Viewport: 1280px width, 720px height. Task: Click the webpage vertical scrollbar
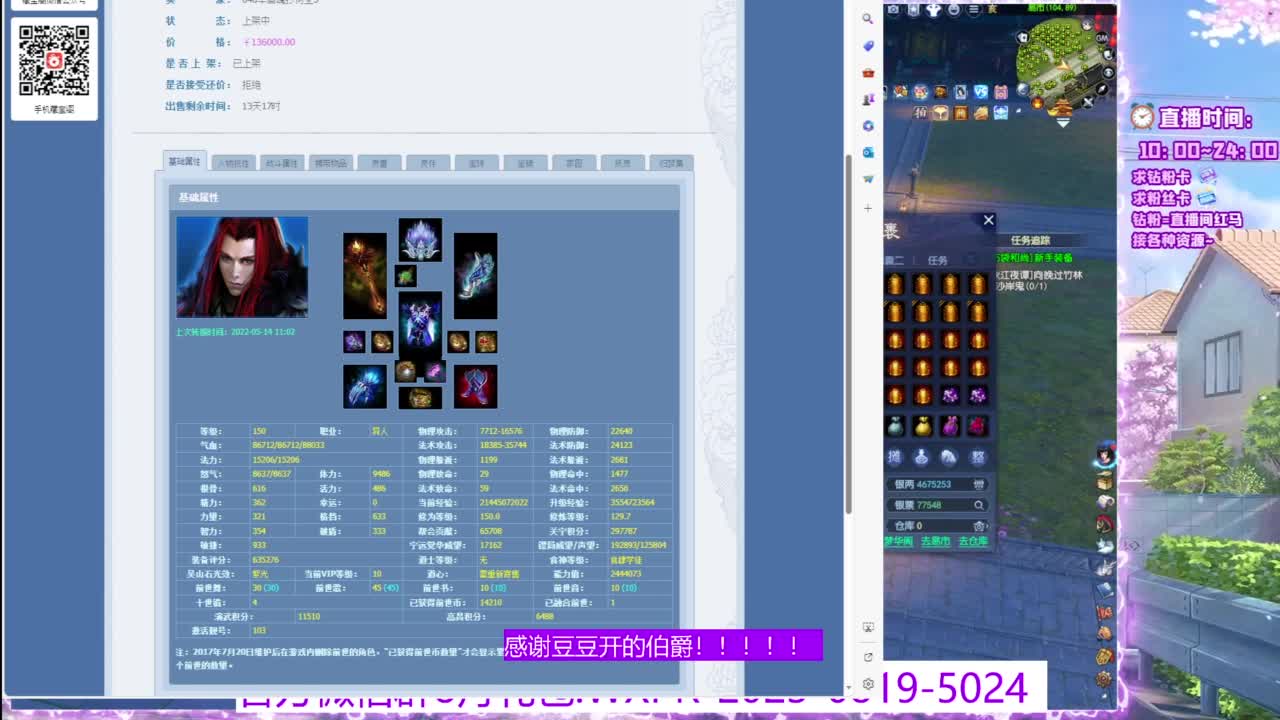[850, 335]
